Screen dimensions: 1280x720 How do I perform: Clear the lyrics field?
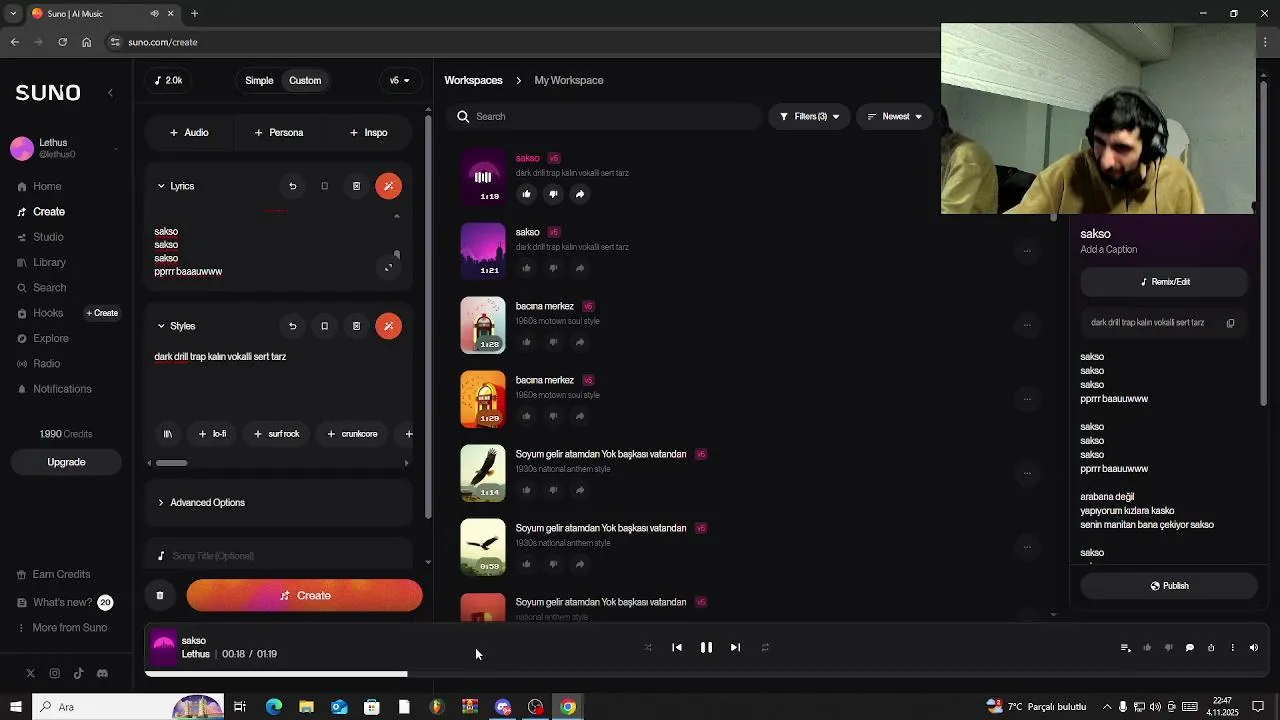coord(356,186)
